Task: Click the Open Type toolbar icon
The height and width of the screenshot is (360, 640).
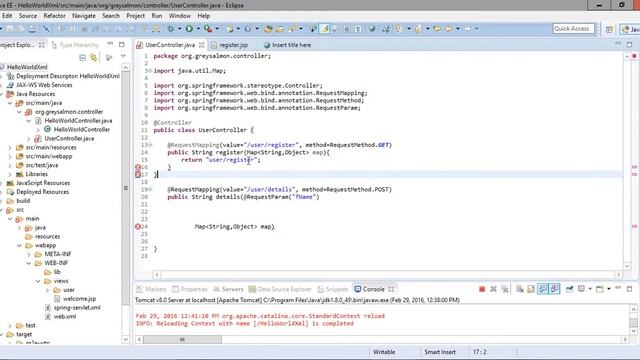Action: (268, 29)
